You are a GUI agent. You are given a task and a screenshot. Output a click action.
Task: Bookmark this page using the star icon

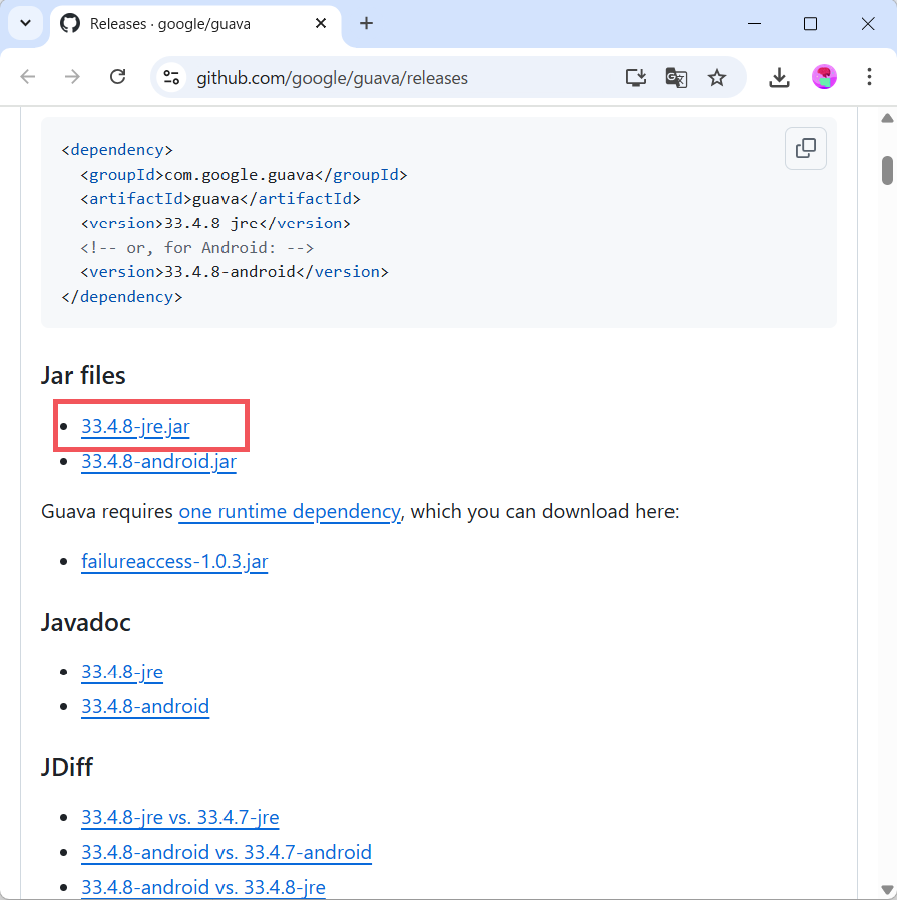(717, 77)
